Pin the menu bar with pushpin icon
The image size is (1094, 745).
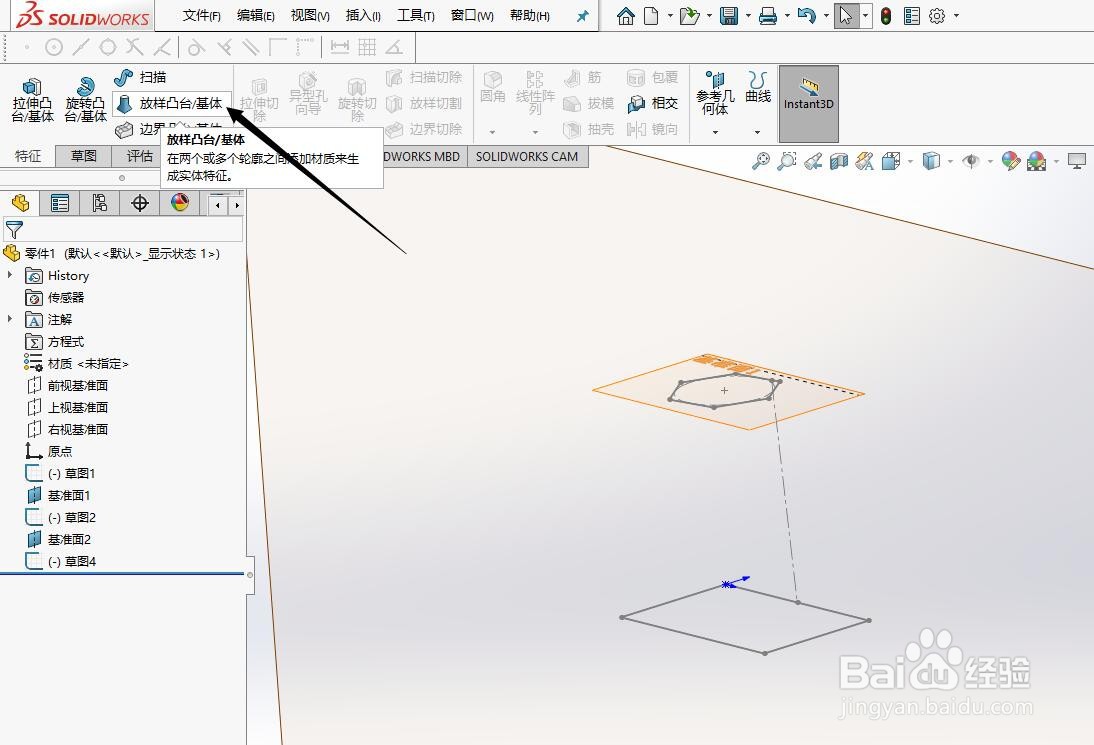pyautogui.click(x=583, y=16)
